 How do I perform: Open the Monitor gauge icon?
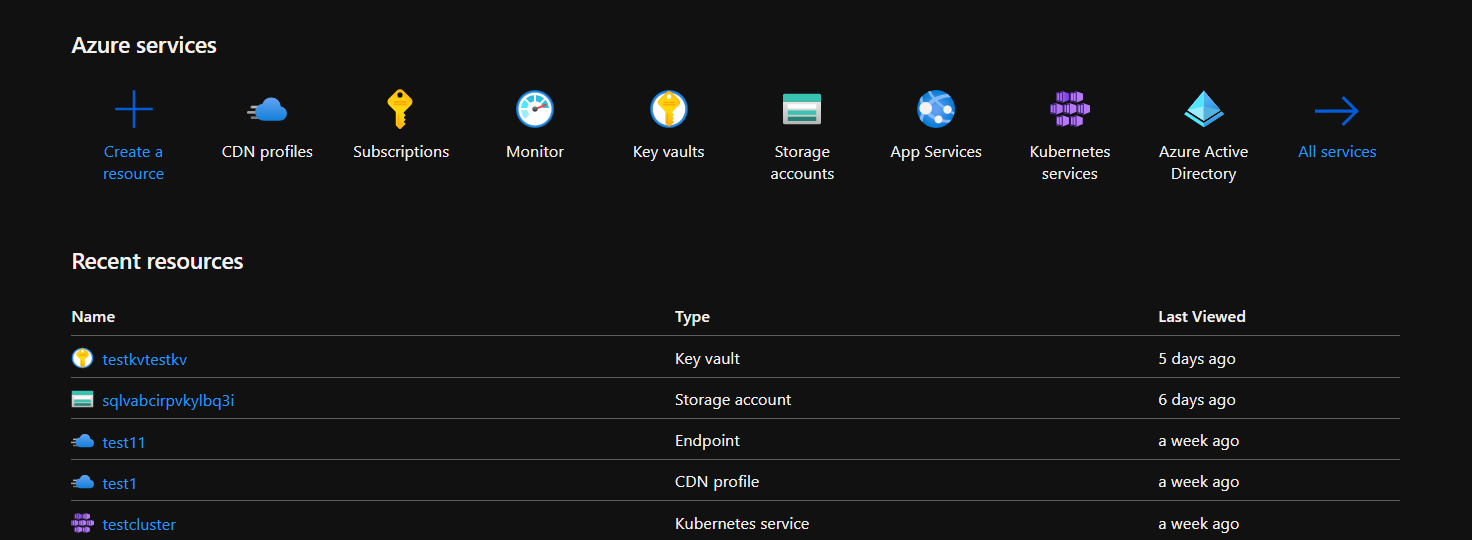point(535,109)
